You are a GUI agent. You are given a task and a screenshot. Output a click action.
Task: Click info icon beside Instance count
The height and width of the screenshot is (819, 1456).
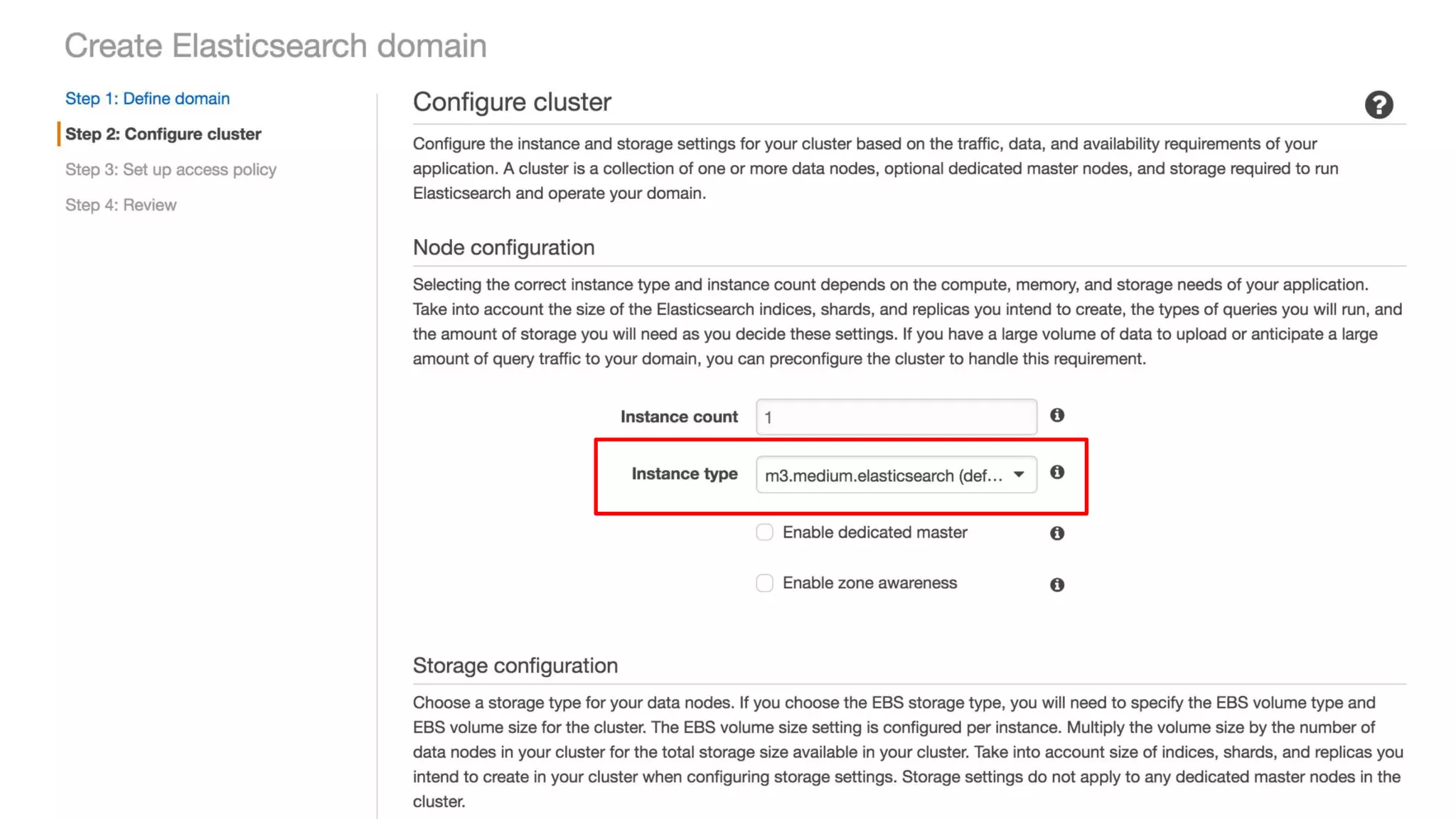(x=1057, y=415)
